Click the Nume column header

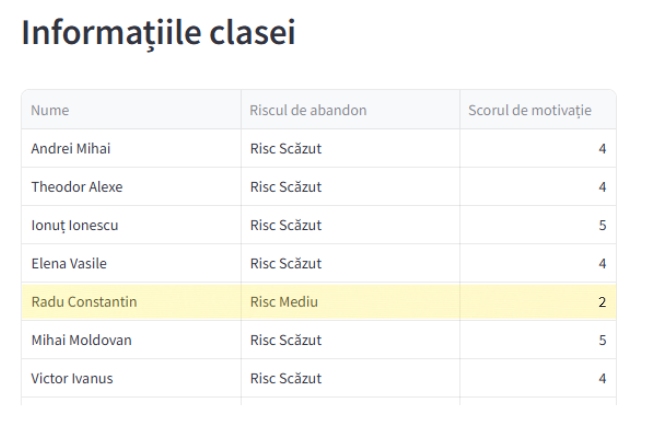[x=50, y=110]
